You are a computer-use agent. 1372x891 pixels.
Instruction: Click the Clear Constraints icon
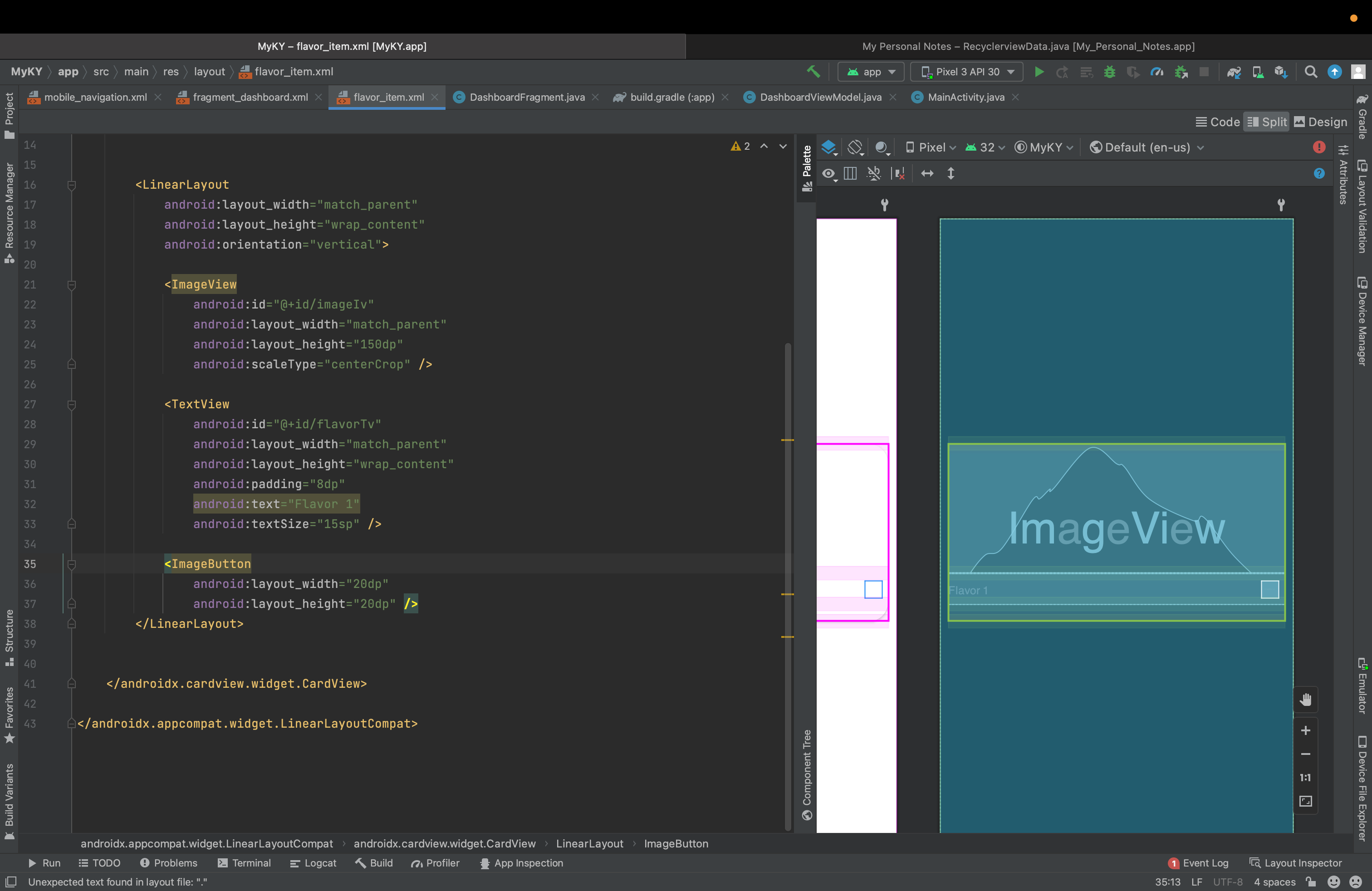pos(898,173)
